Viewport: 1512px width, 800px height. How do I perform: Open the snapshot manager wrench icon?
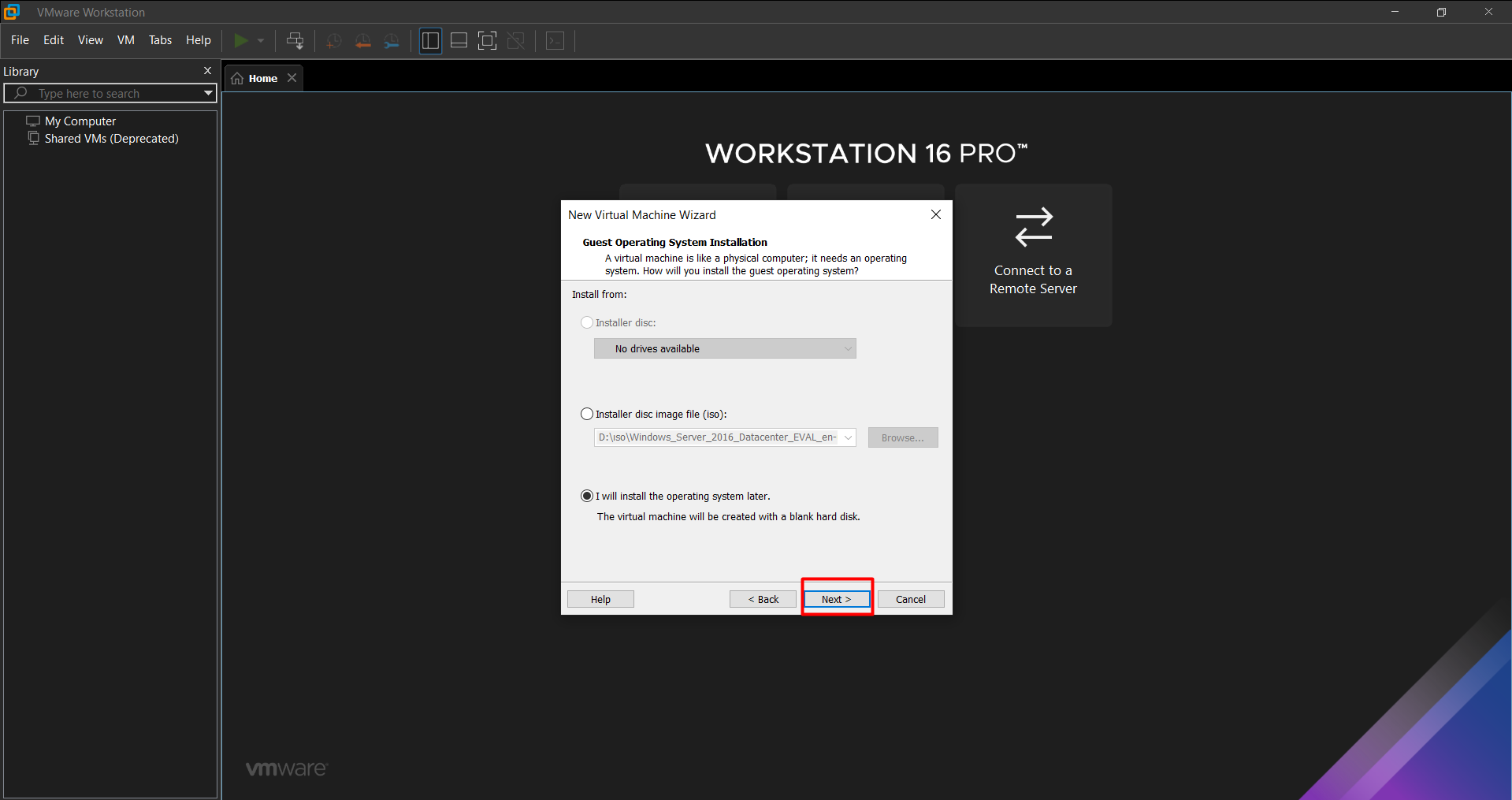pos(392,41)
